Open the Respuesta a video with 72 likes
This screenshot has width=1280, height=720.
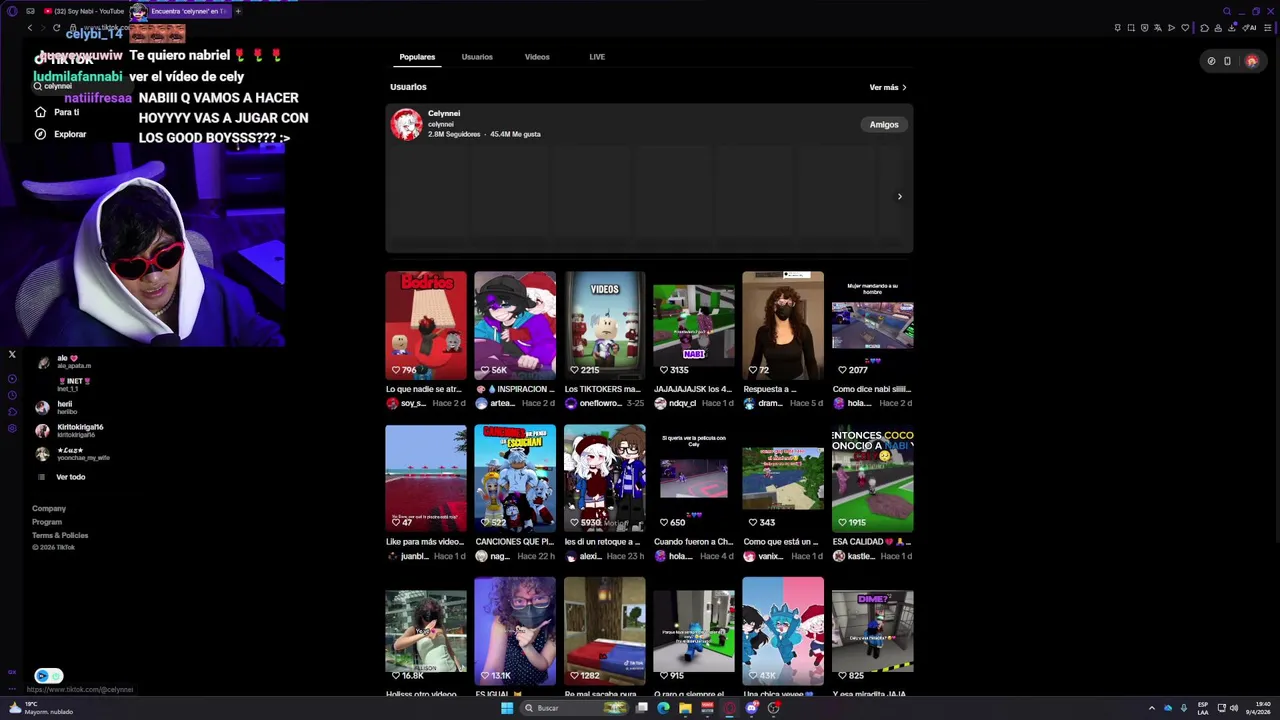[x=783, y=325]
